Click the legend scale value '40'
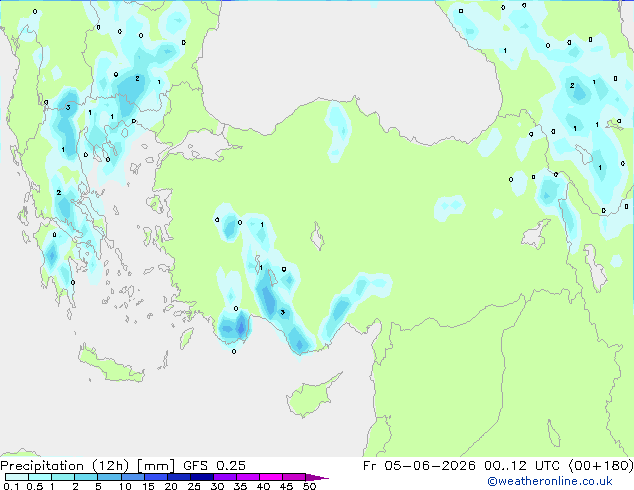The width and height of the screenshot is (634, 490). click(x=263, y=486)
